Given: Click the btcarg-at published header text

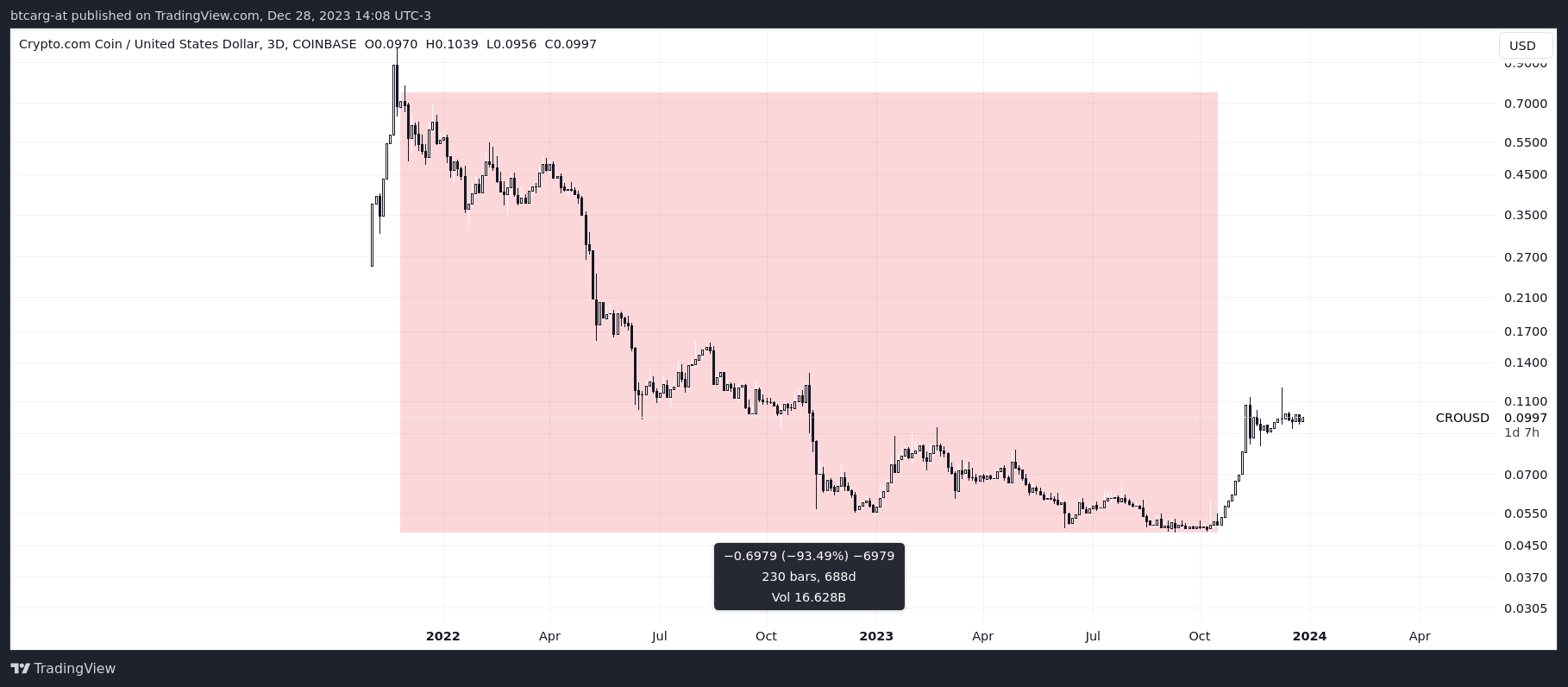Looking at the screenshot, I should click(x=220, y=16).
